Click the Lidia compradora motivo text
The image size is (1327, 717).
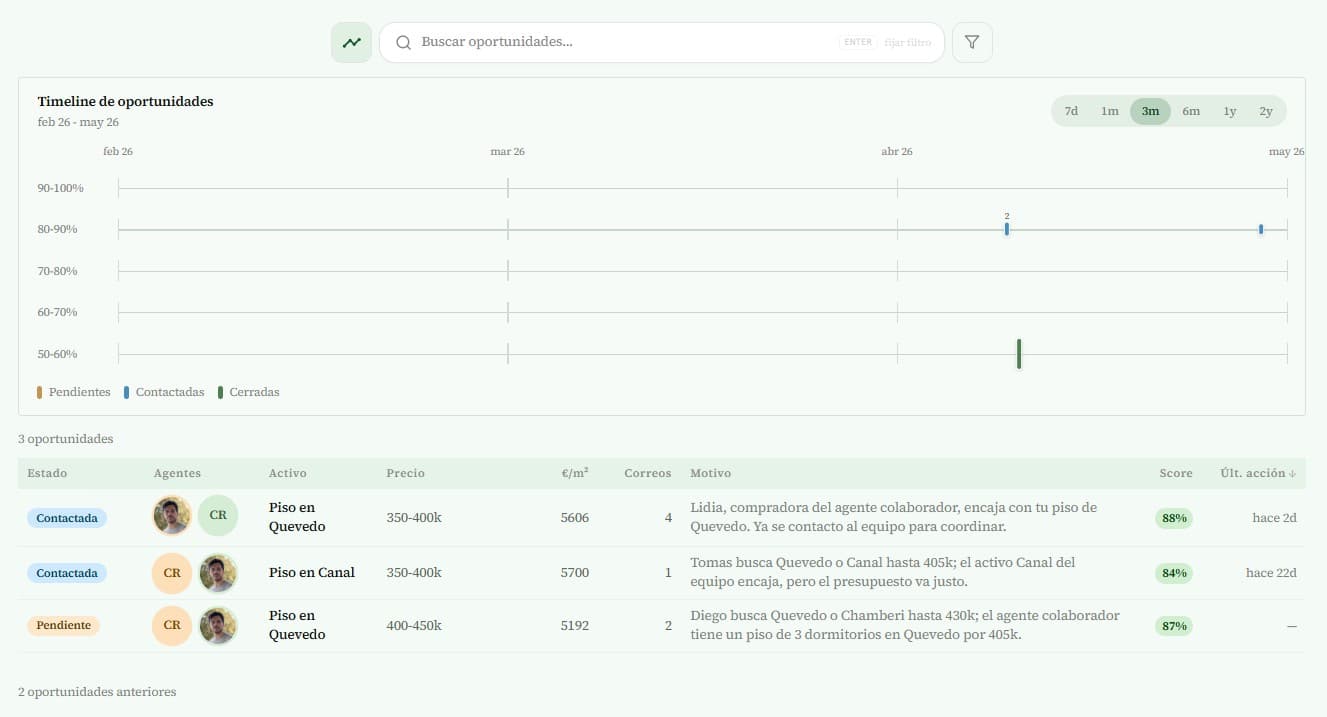click(x=893, y=517)
